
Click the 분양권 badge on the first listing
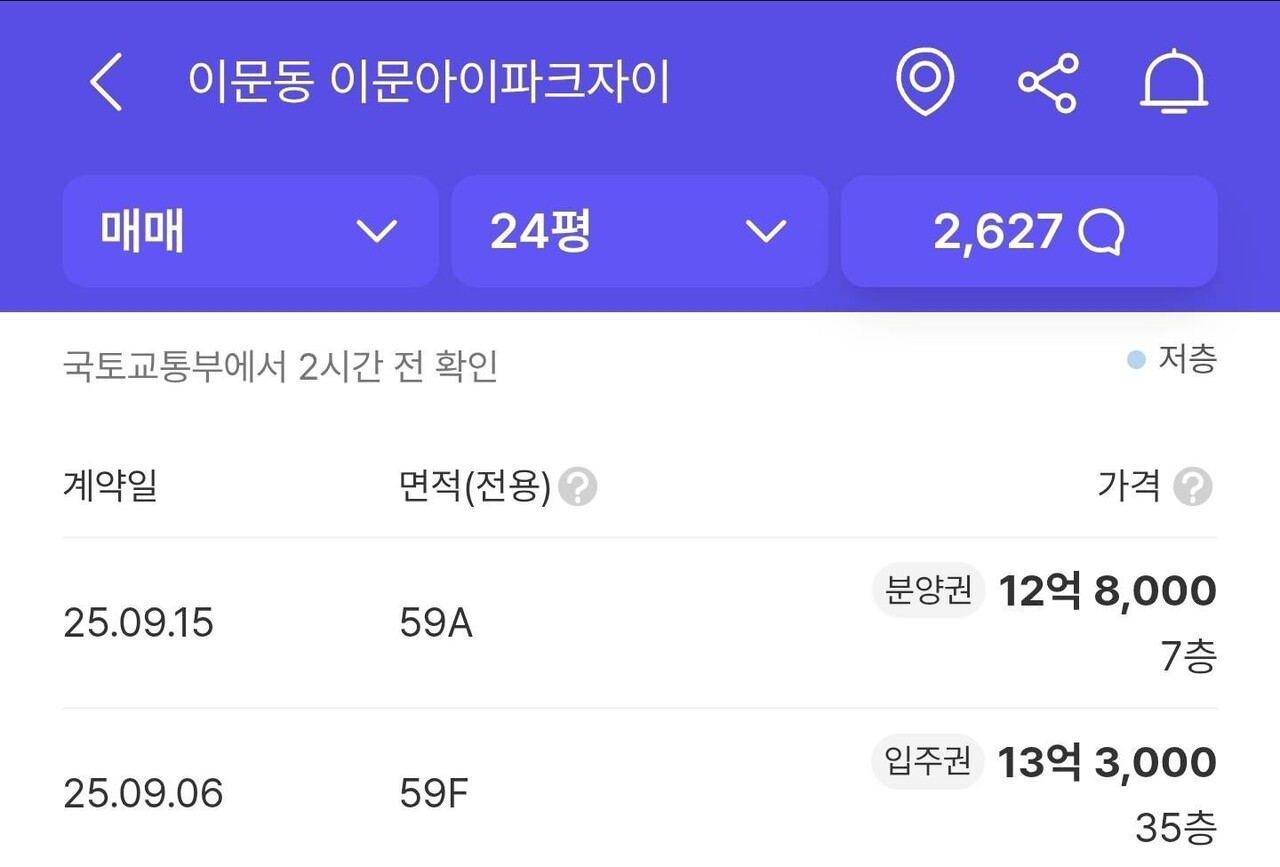926,591
